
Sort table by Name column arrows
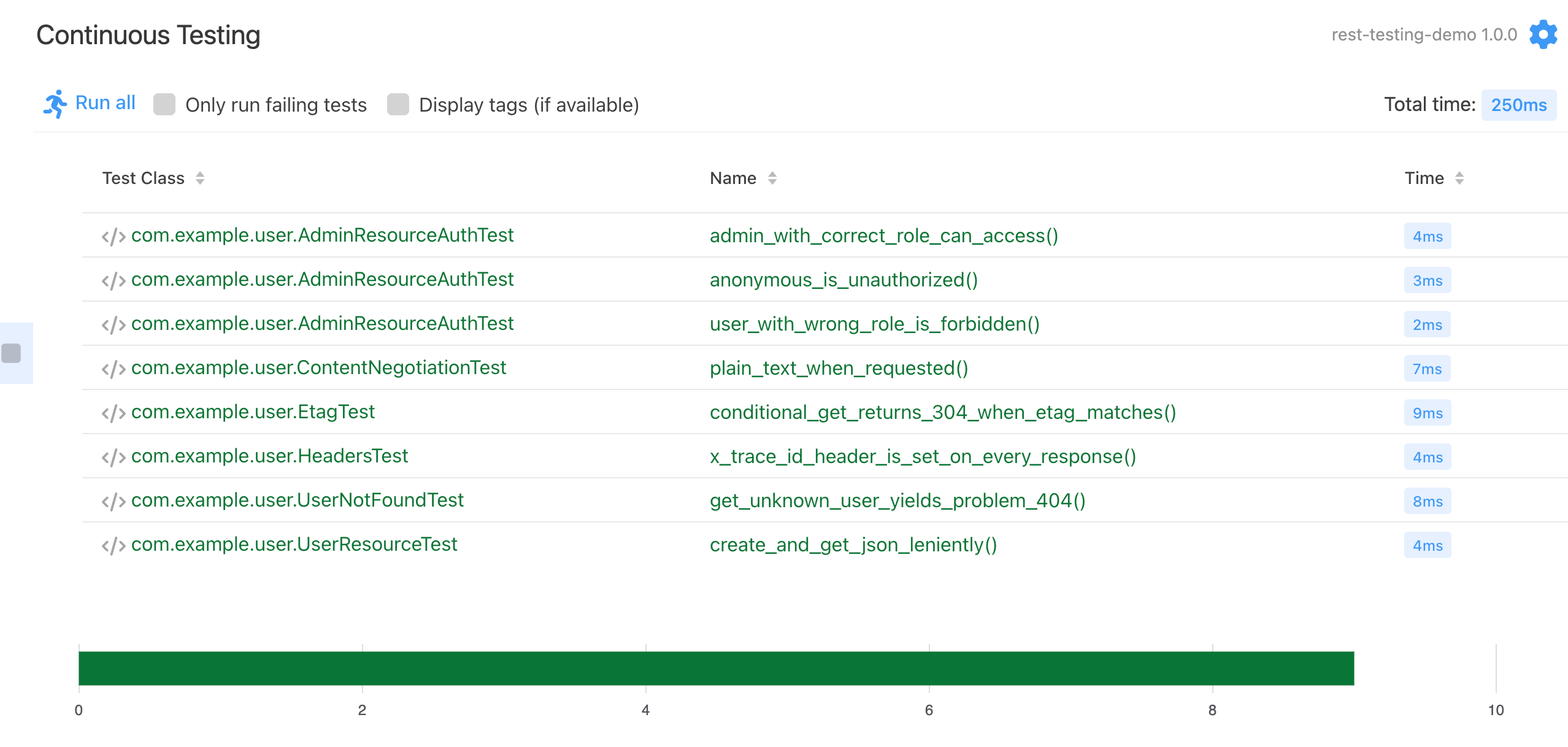coord(772,178)
